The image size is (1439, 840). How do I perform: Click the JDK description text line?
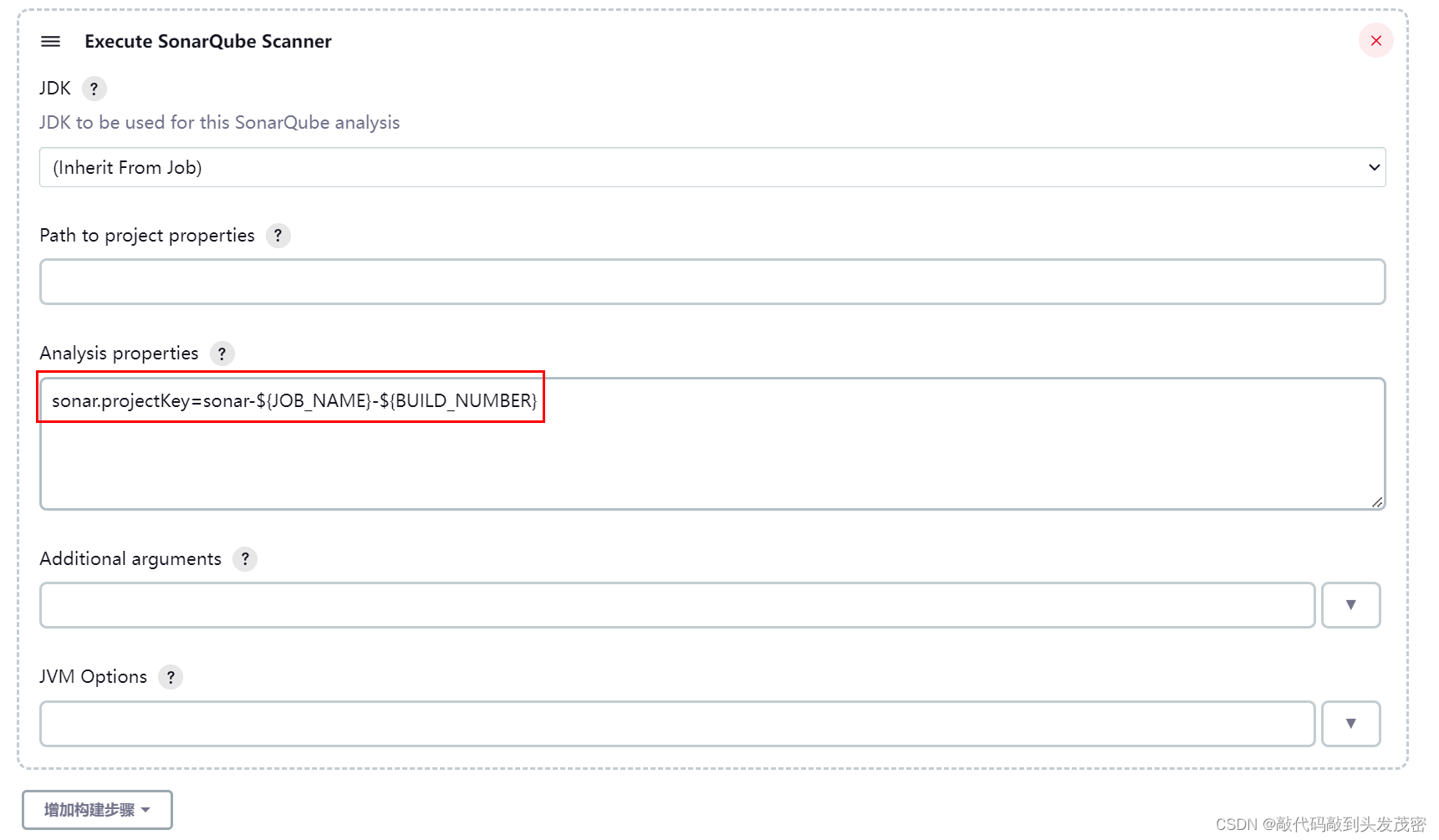coord(219,123)
